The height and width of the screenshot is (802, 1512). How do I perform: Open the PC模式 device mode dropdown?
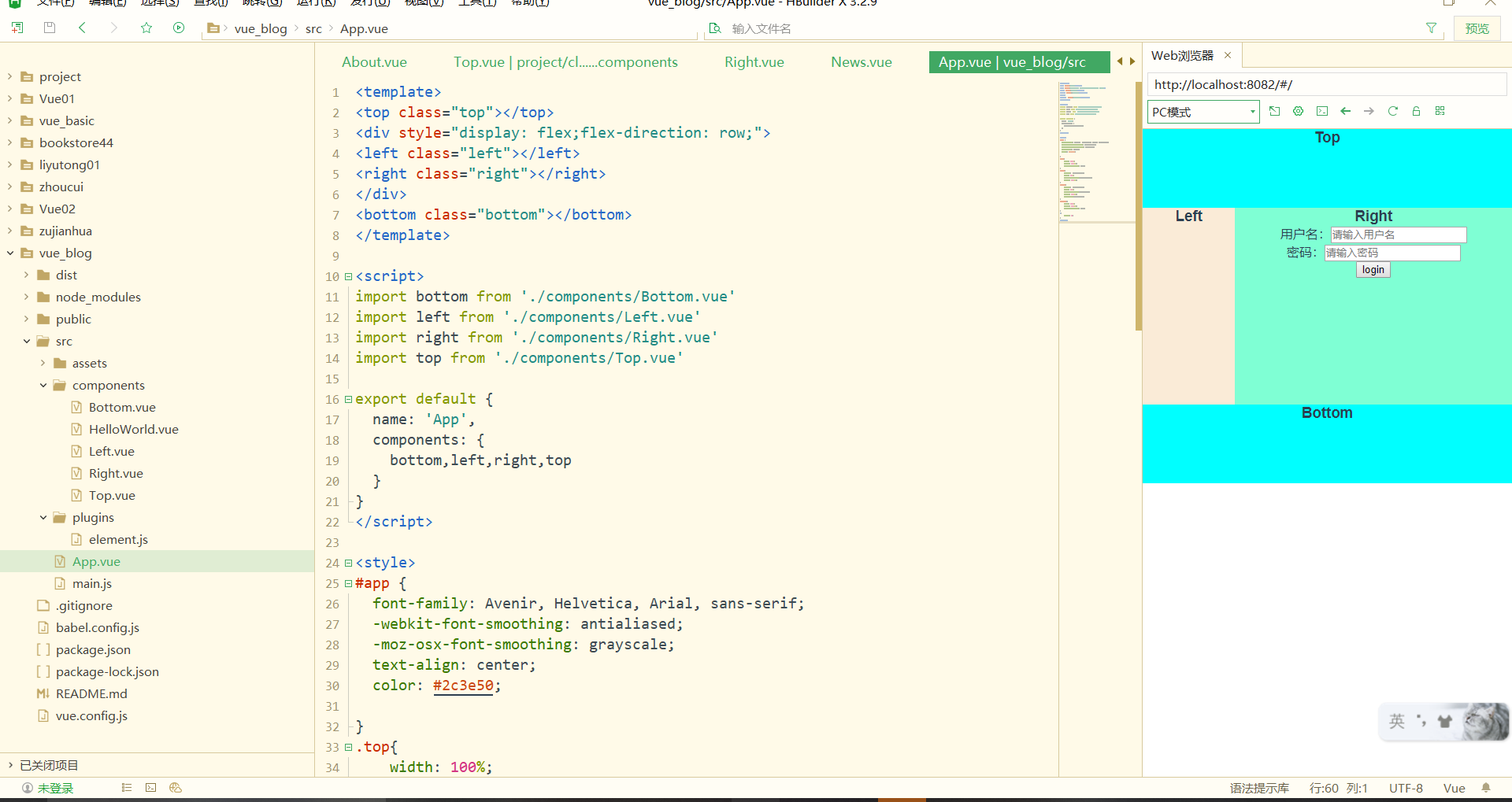(1203, 112)
